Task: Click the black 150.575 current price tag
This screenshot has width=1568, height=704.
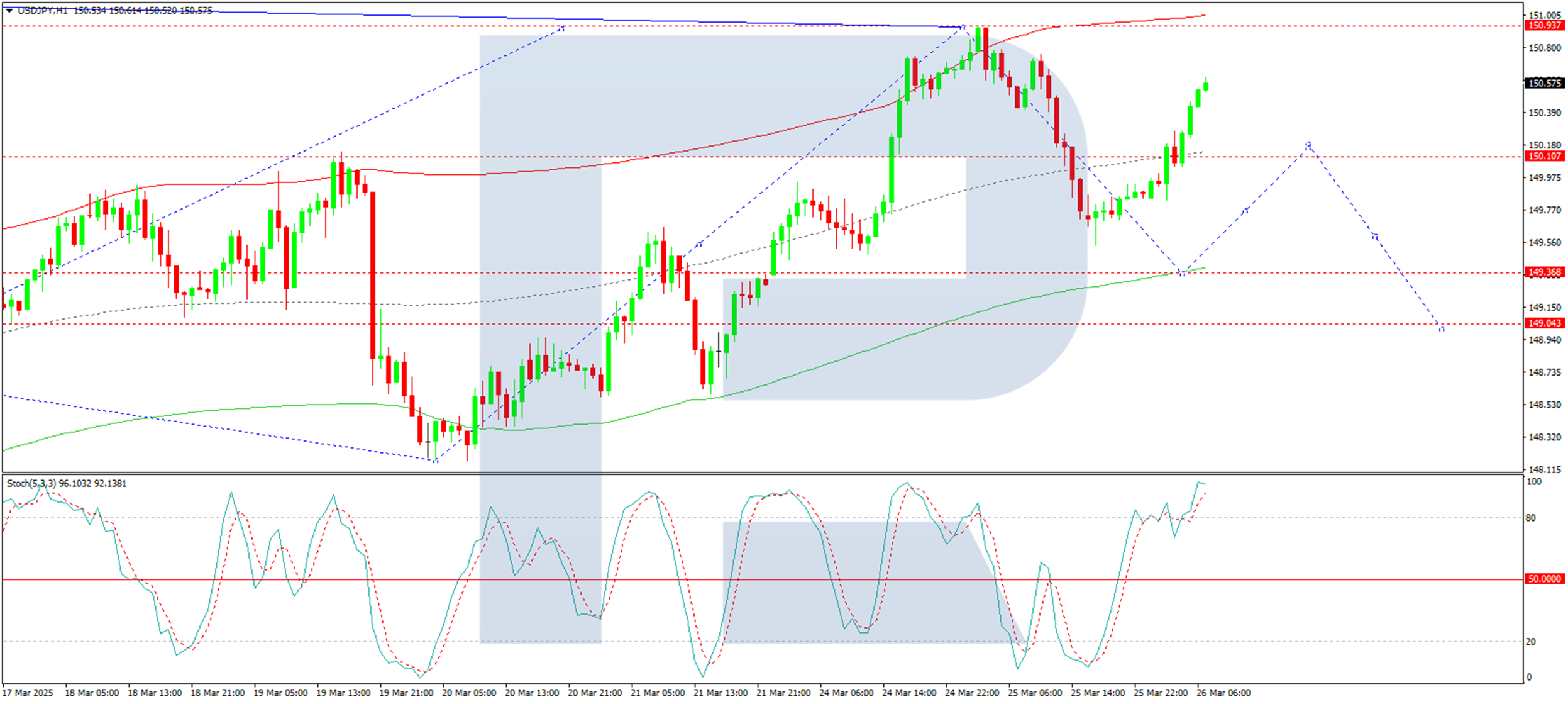Action: pos(1544,83)
